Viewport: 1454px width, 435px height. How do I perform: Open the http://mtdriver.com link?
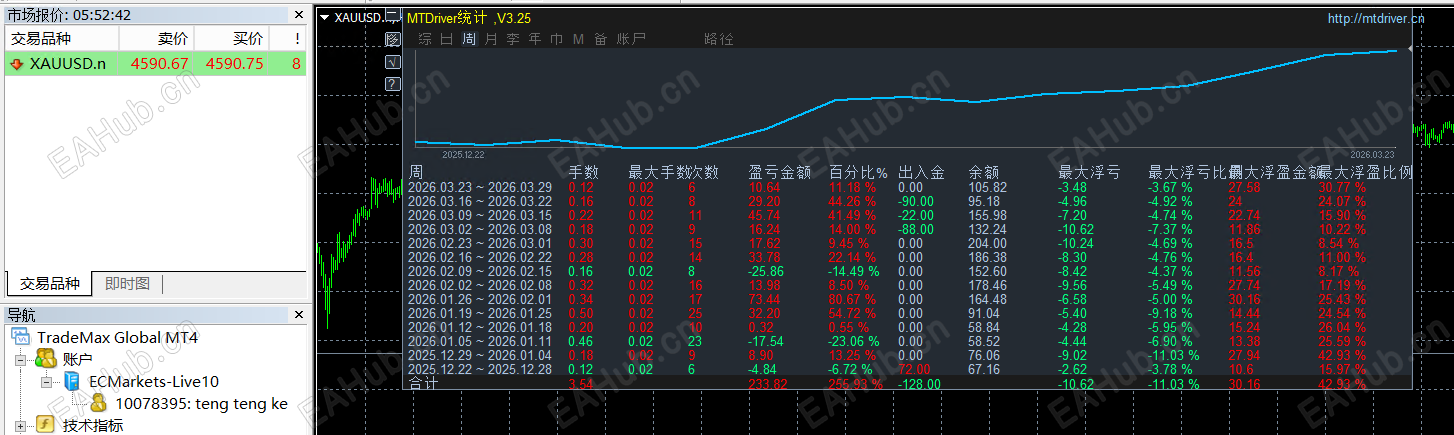pos(1375,18)
